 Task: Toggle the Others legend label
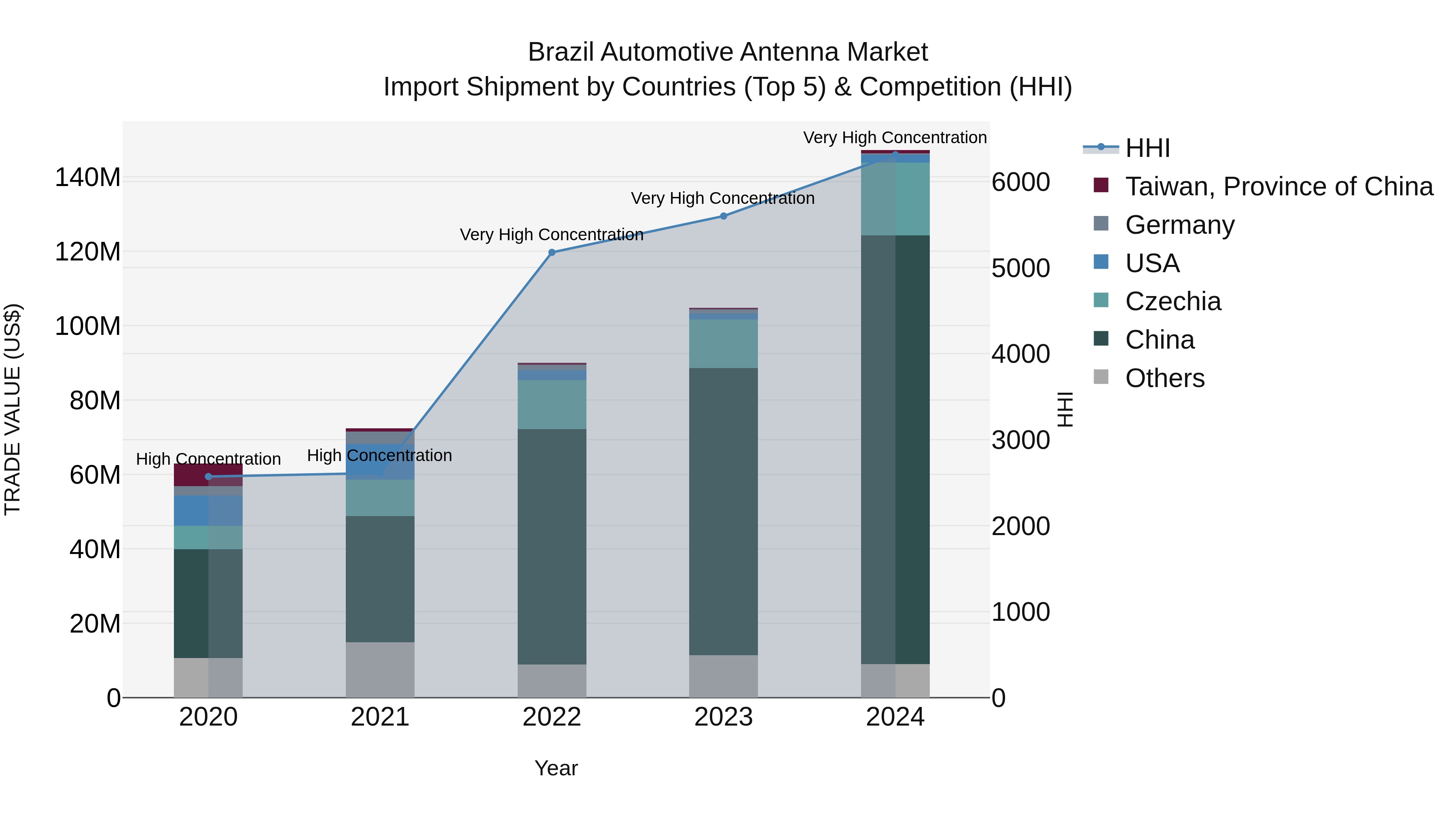tap(1165, 378)
